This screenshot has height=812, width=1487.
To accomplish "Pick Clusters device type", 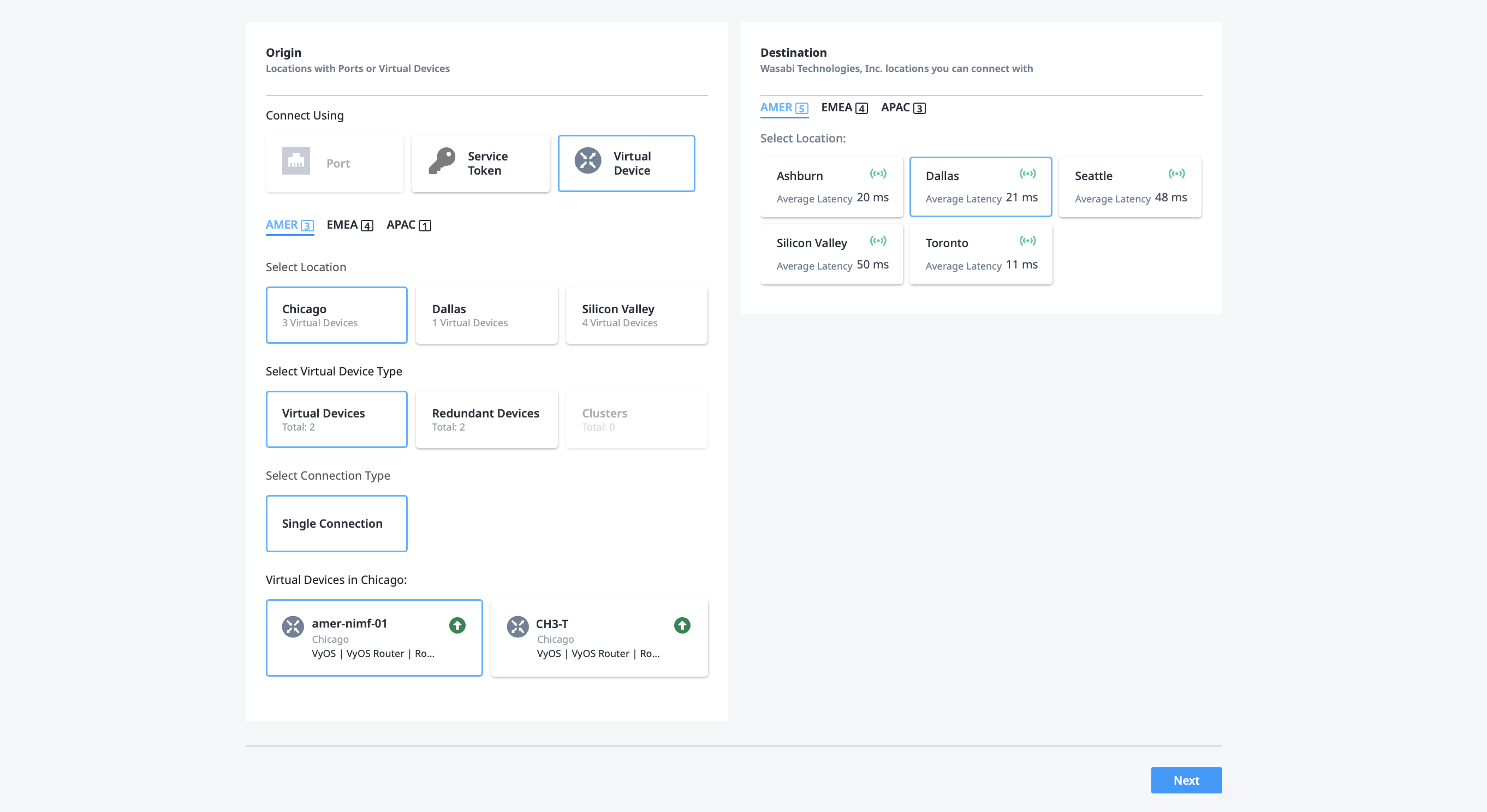I will pyautogui.click(x=637, y=420).
